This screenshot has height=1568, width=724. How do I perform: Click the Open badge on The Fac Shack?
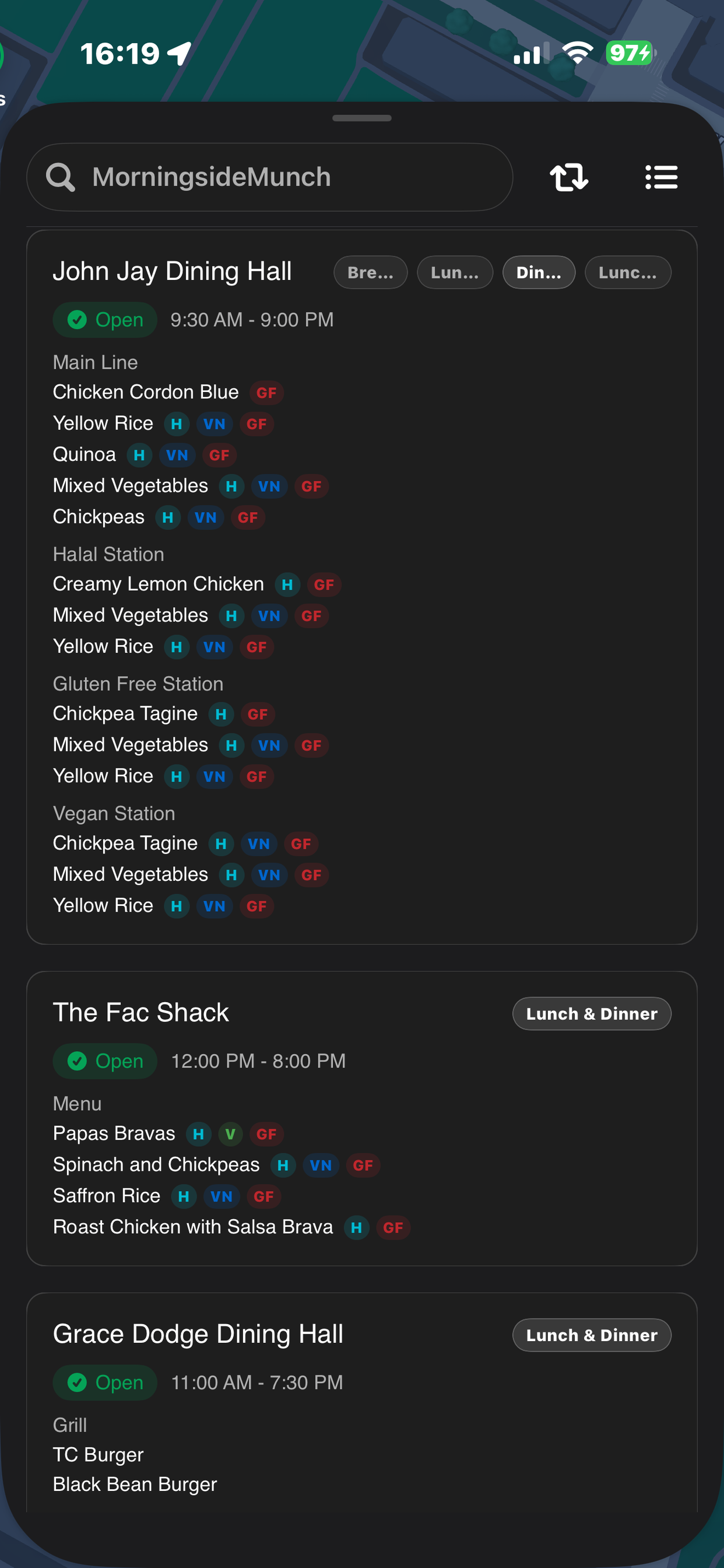click(104, 1060)
